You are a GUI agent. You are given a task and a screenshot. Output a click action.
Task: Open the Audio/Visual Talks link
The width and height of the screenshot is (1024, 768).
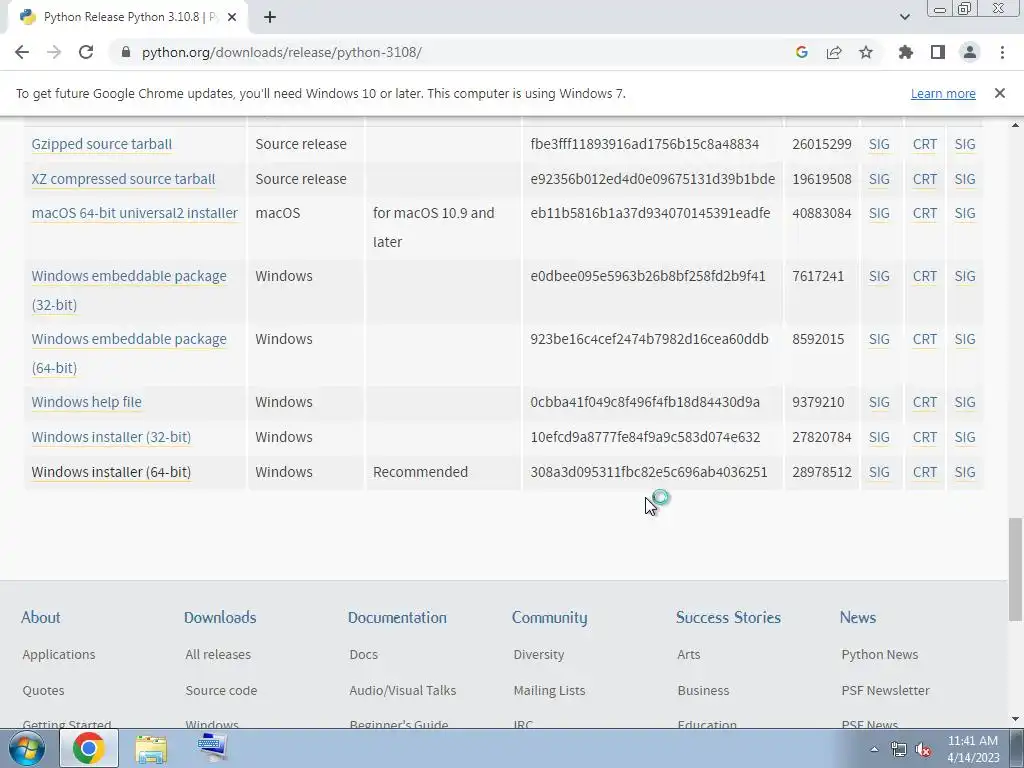(x=403, y=690)
